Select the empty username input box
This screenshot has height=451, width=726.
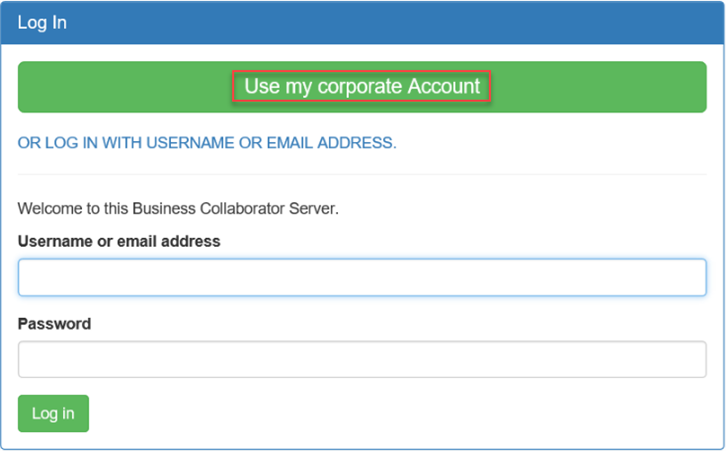pos(362,277)
